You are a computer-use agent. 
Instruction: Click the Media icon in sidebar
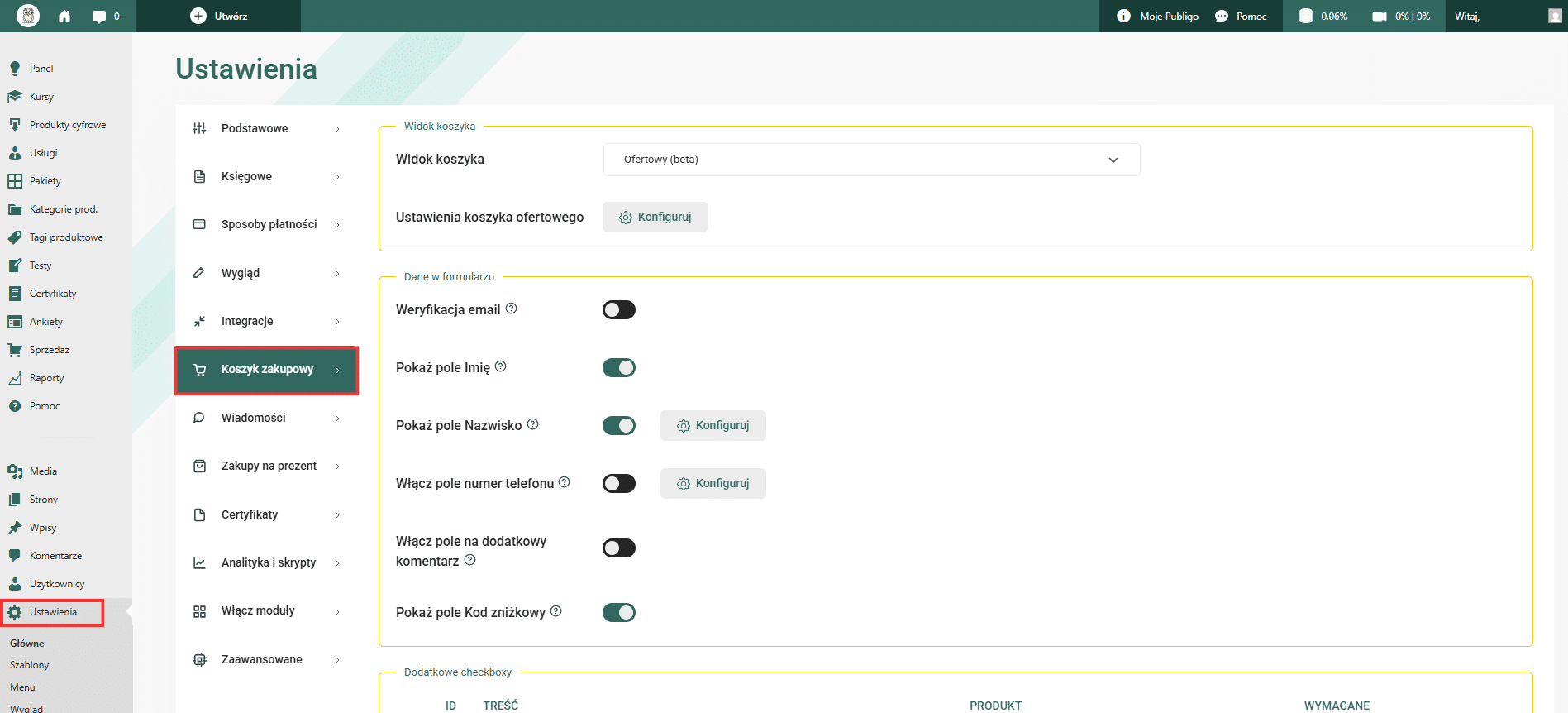(15, 471)
